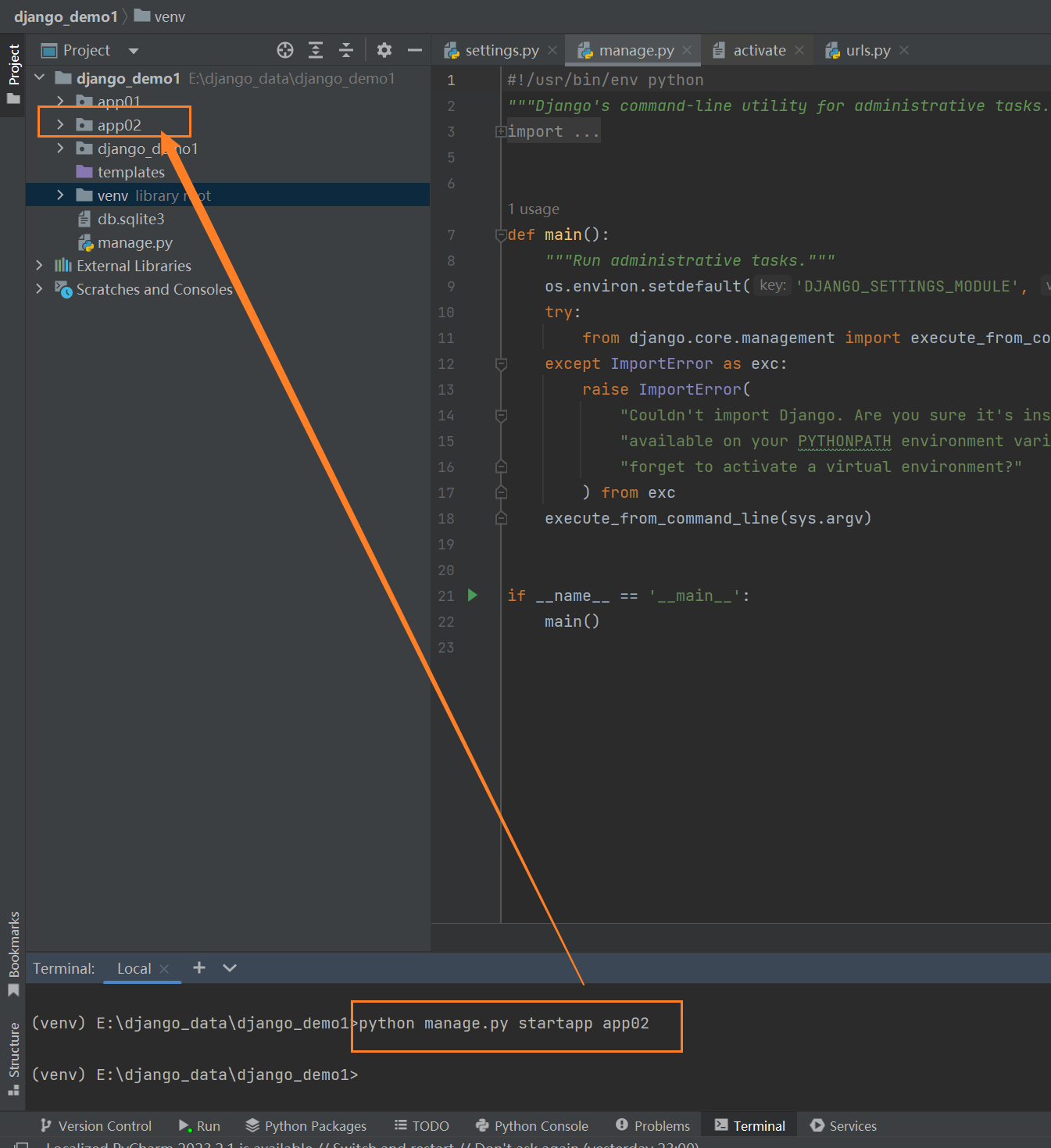Hide the Project panel with the minus icon

(415, 49)
